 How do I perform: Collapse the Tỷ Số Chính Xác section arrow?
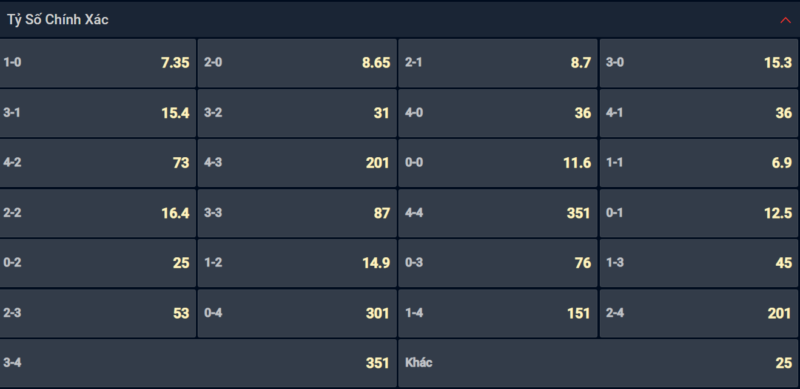pos(785,20)
